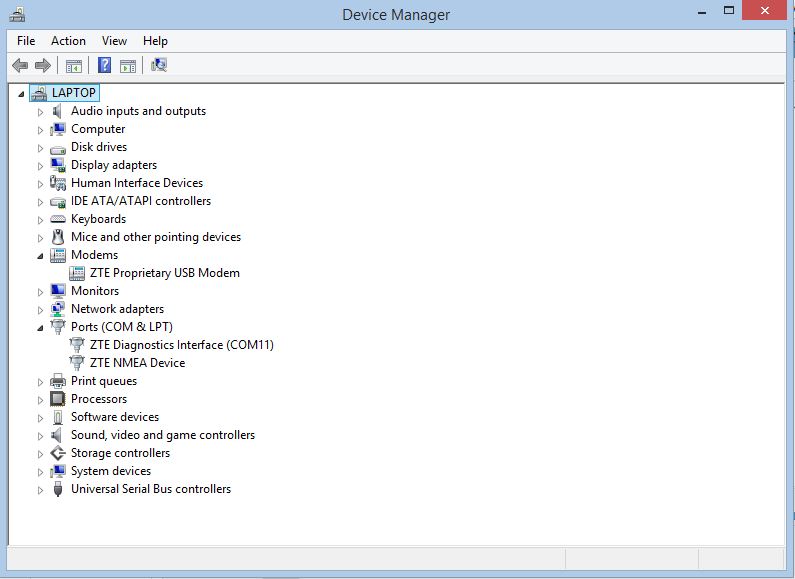Click Scan for hardware changes icon

[x=159, y=66]
